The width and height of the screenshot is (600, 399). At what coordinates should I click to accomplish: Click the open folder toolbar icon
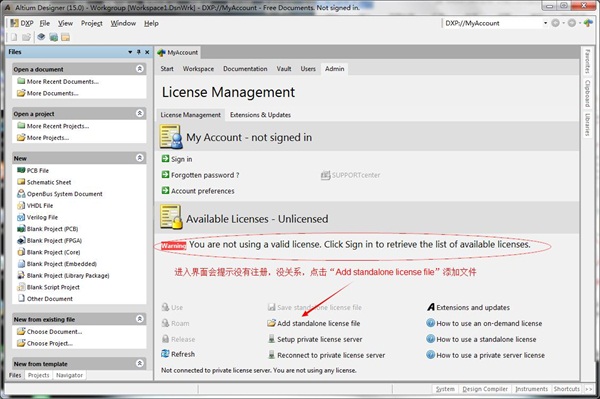pos(26,37)
